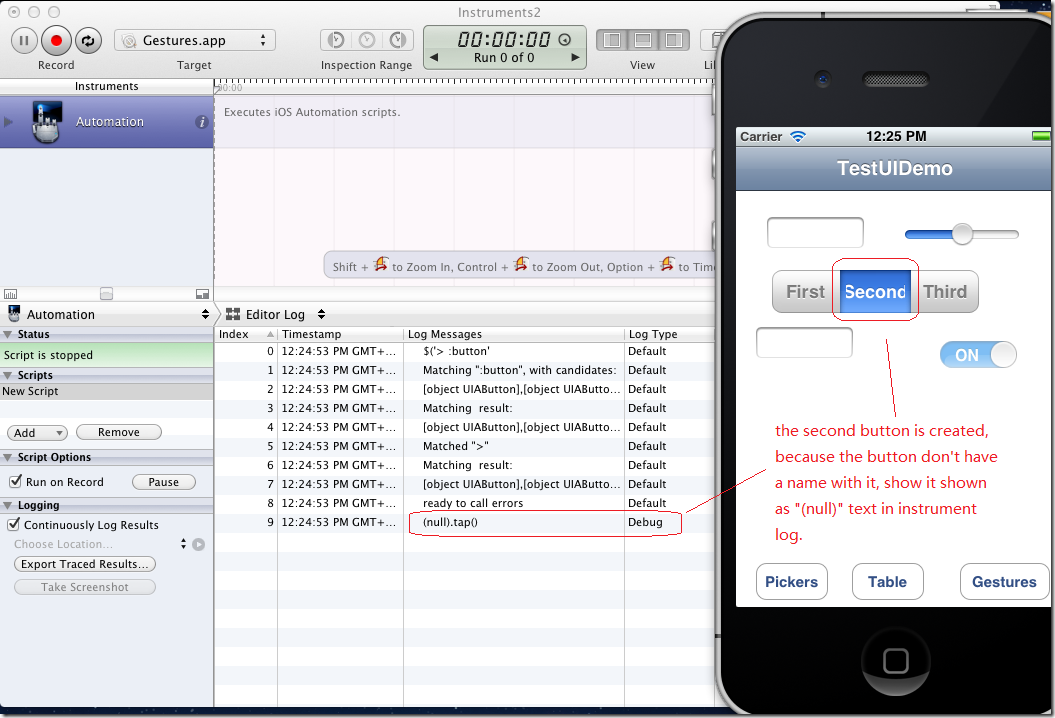Click the middle track size icon below instruments
The image size is (1055, 718).
click(x=106, y=294)
